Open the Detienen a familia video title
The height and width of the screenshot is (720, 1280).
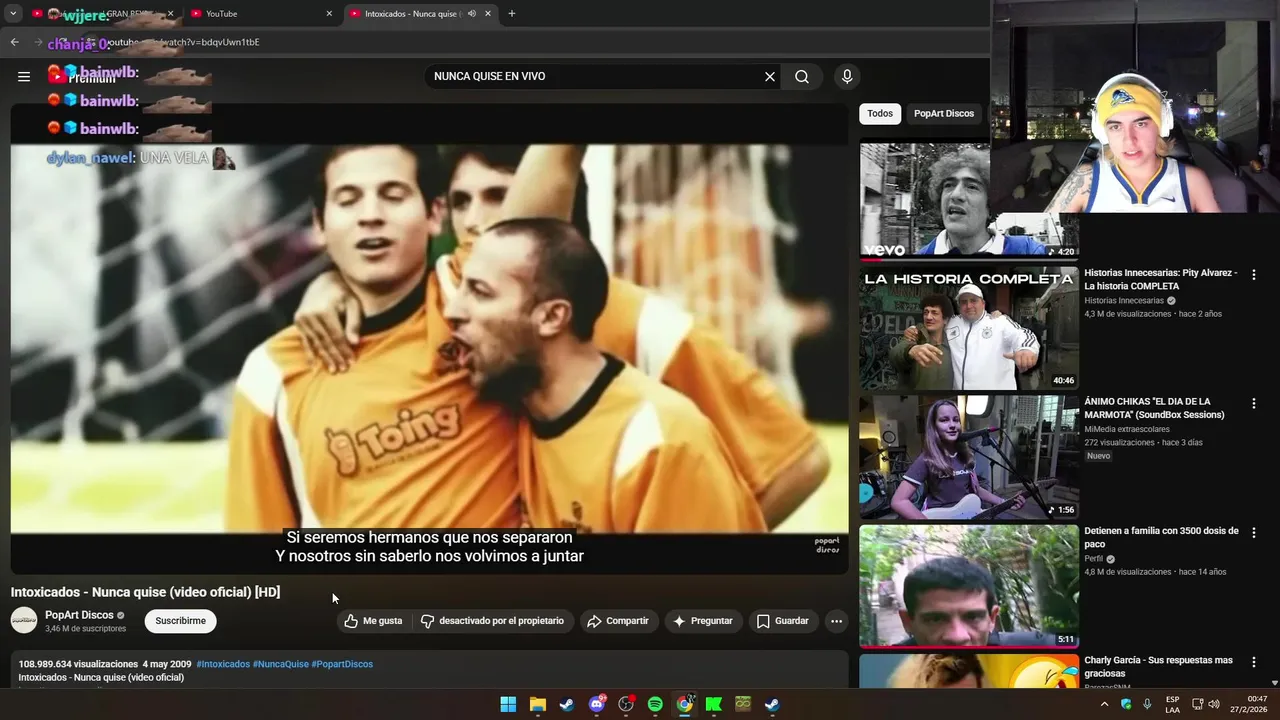(x=1161, y=537)
